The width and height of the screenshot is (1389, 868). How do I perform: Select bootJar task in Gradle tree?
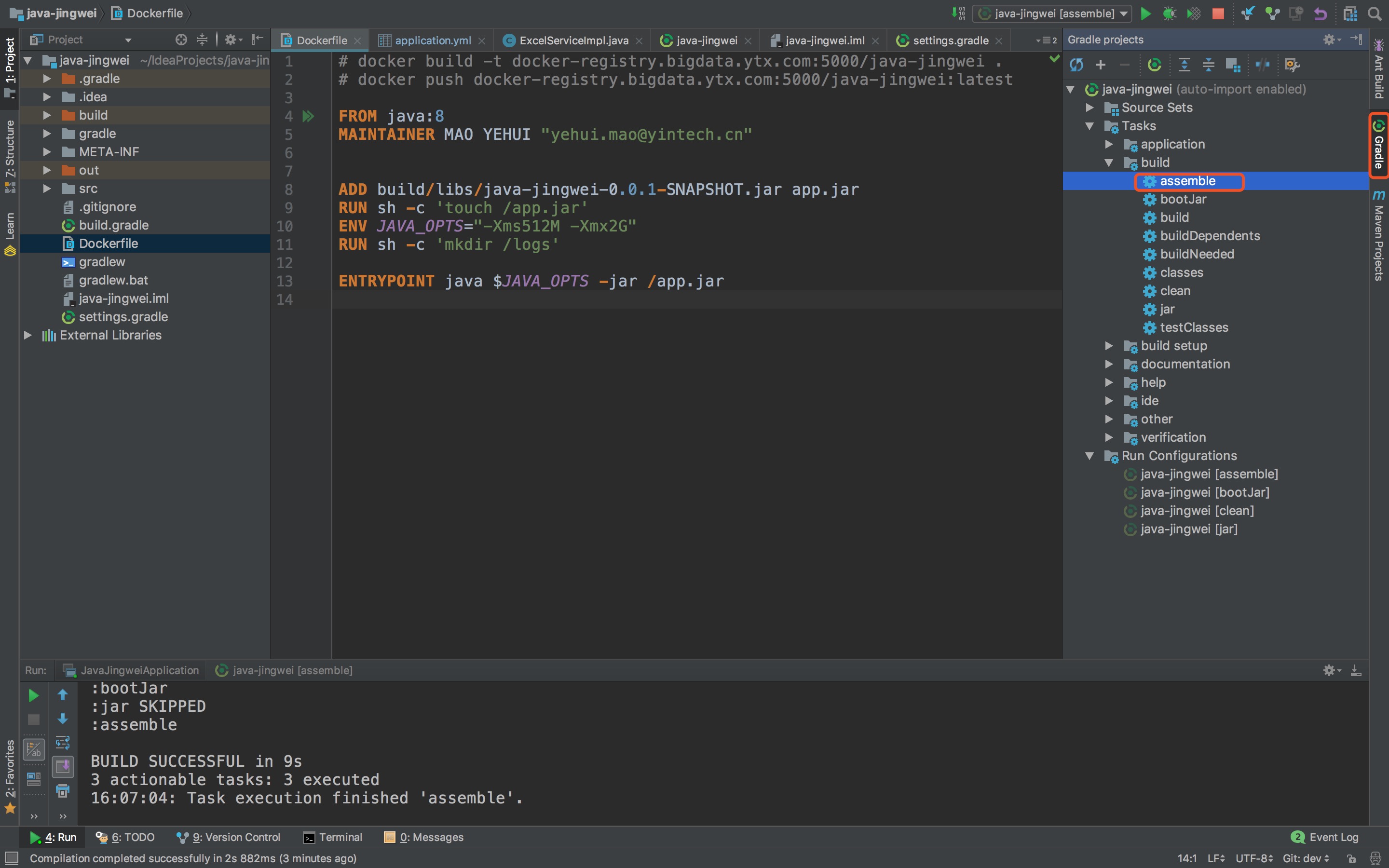(1183, 199)
